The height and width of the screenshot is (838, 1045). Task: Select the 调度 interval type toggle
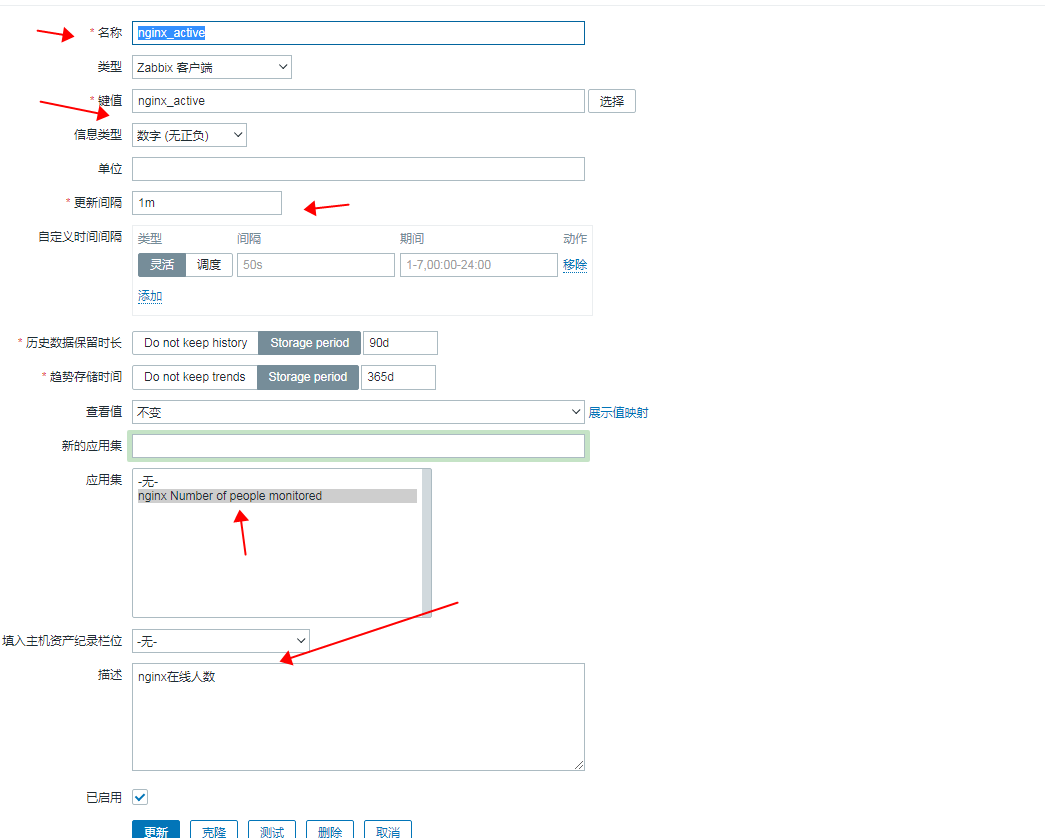[x=209, y=265]
